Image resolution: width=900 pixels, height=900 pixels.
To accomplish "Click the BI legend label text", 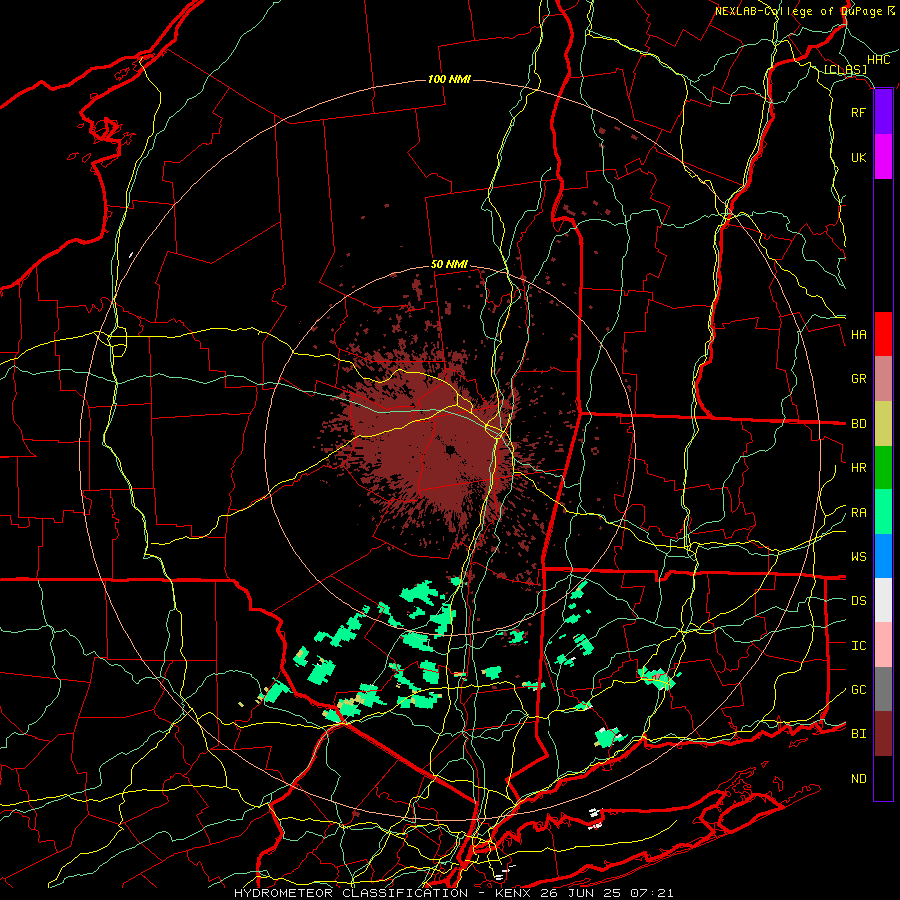I will click(858, 734).
